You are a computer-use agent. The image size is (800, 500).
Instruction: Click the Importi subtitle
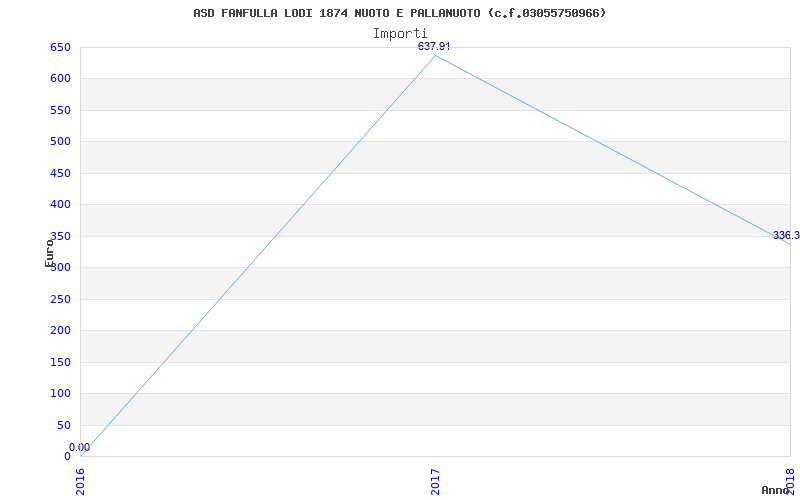click(399, 34)
